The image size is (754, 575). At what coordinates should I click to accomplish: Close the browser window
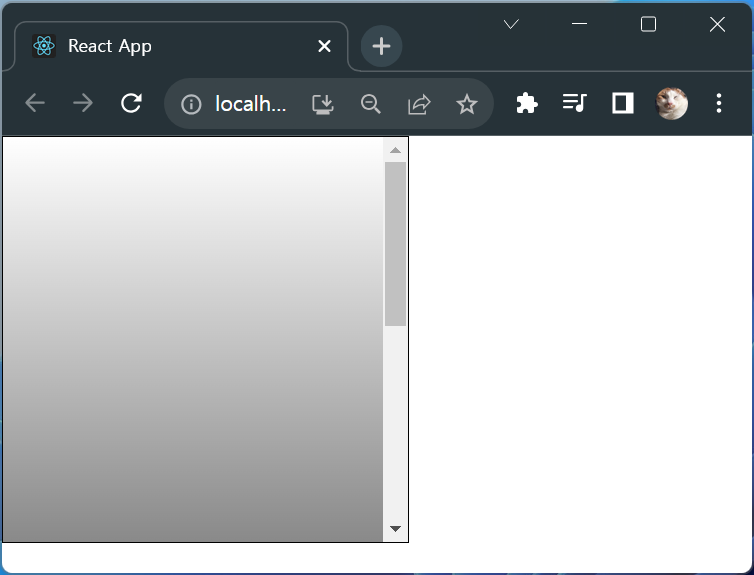pyautogui.click(x=717, y=24)
